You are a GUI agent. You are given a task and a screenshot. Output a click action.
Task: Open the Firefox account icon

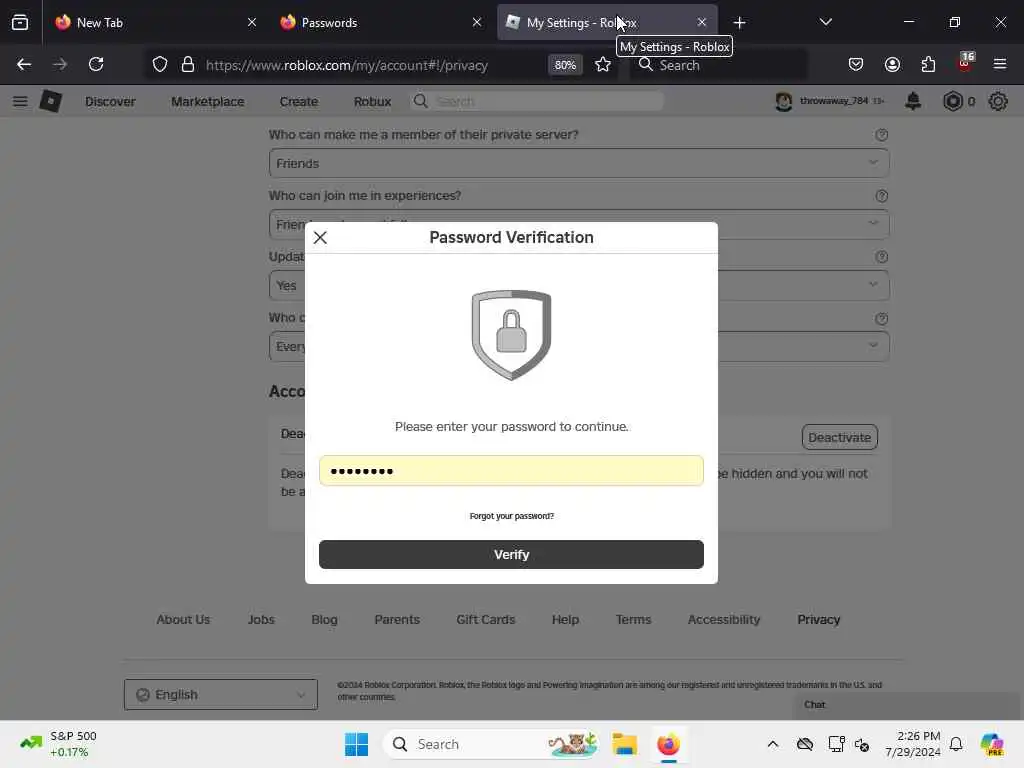pos(892,64)
